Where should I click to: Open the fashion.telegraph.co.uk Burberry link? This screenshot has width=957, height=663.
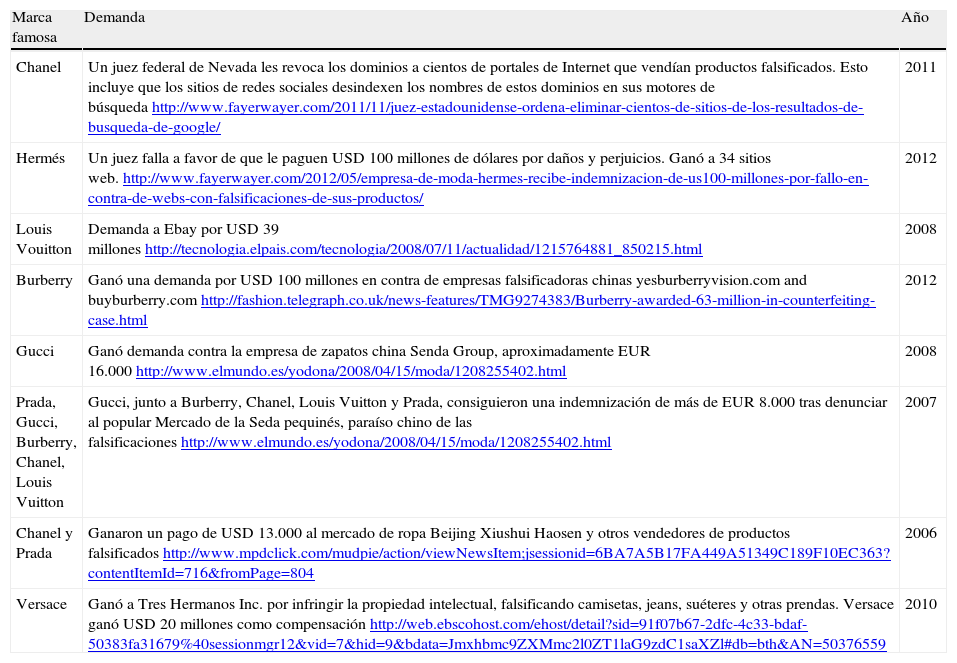[x=537, y=300]
